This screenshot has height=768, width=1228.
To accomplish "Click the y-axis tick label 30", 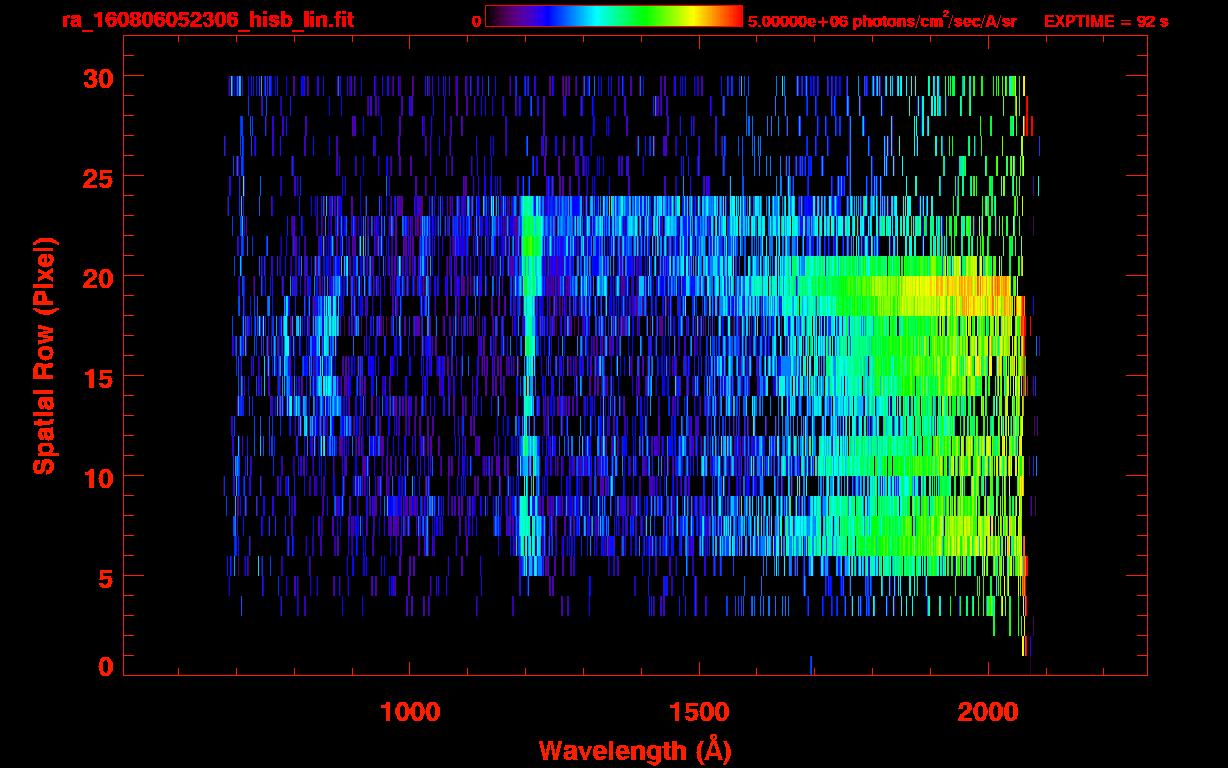I will [x=97, y=77].
